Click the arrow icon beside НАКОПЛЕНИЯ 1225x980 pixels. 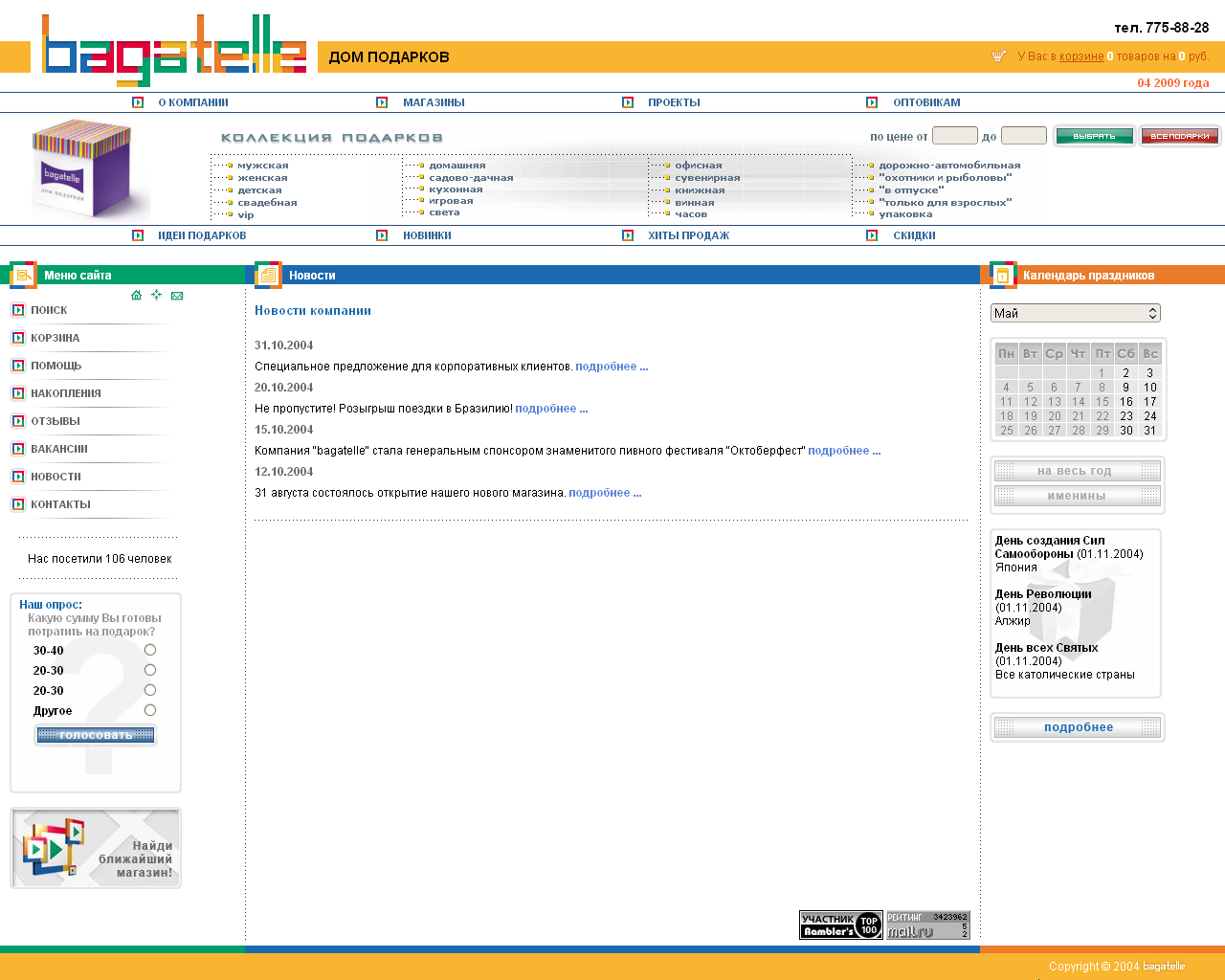tap(17, 393)
